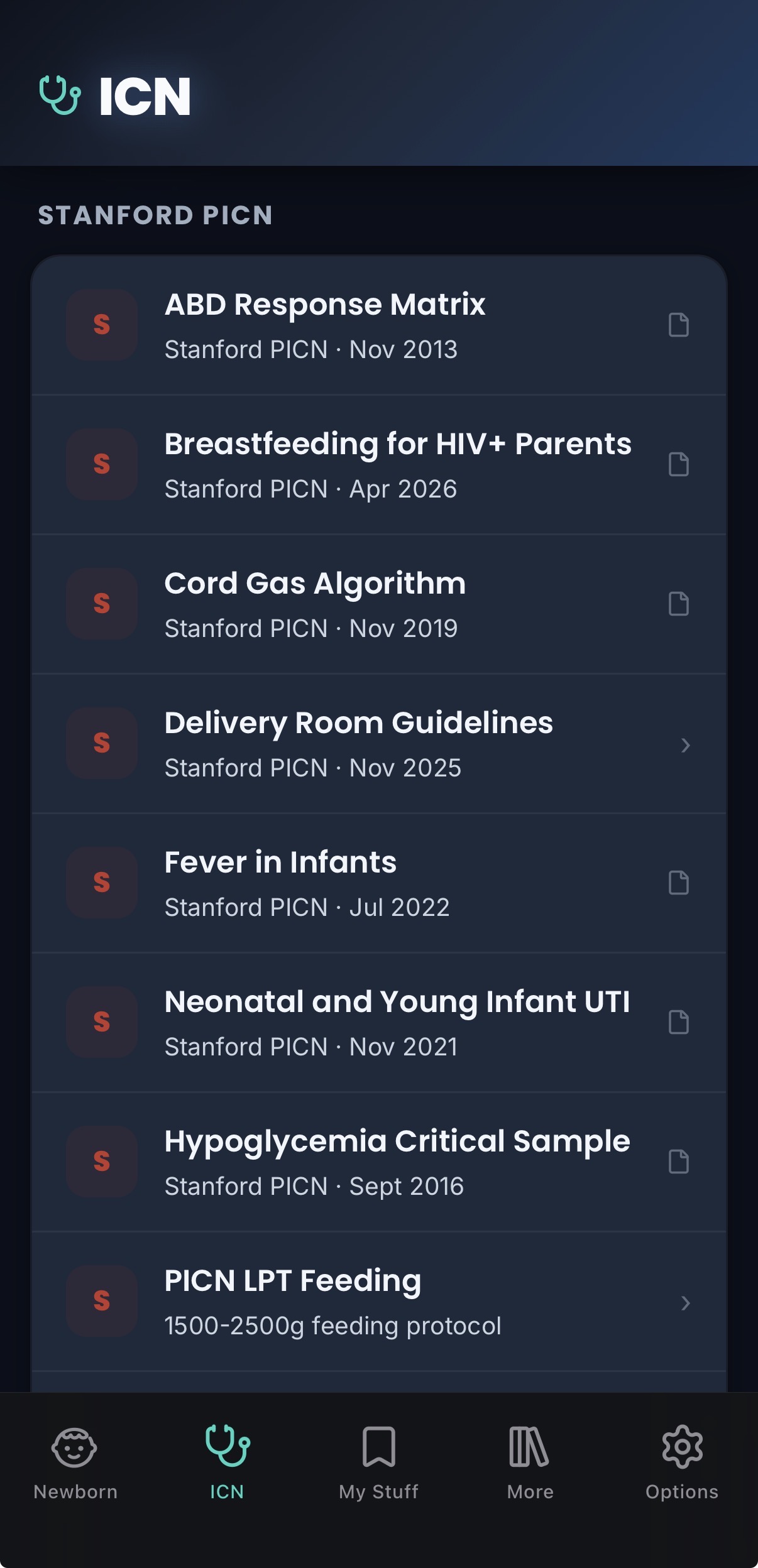Tap document icon beside Cord Gas Algorithm
758x1568 pixels.
[679, 604]
